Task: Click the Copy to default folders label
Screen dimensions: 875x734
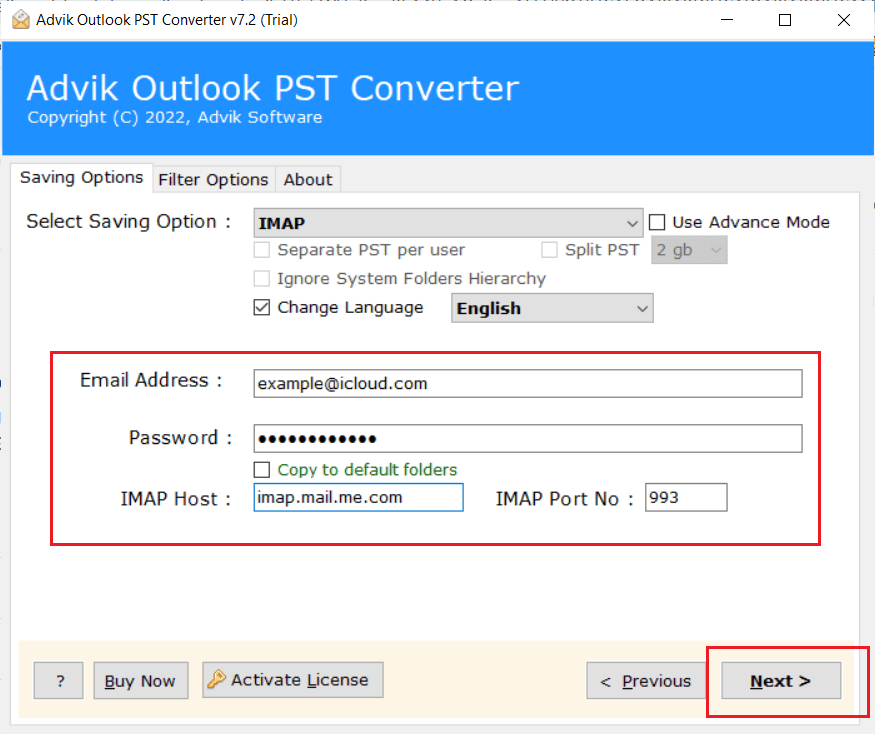Action: pos(367,469)
